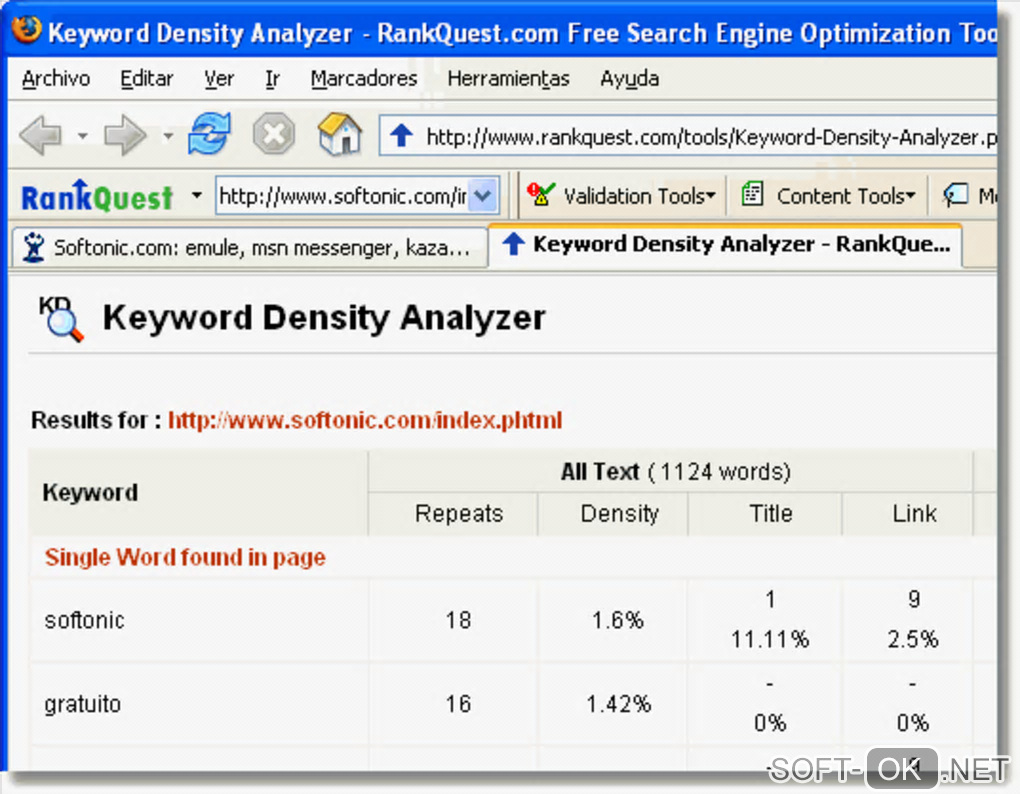Screen dimensions: 1020x794
Task: Expand the RankQuest logo dropdown arrow
Action: coord(196,195)
